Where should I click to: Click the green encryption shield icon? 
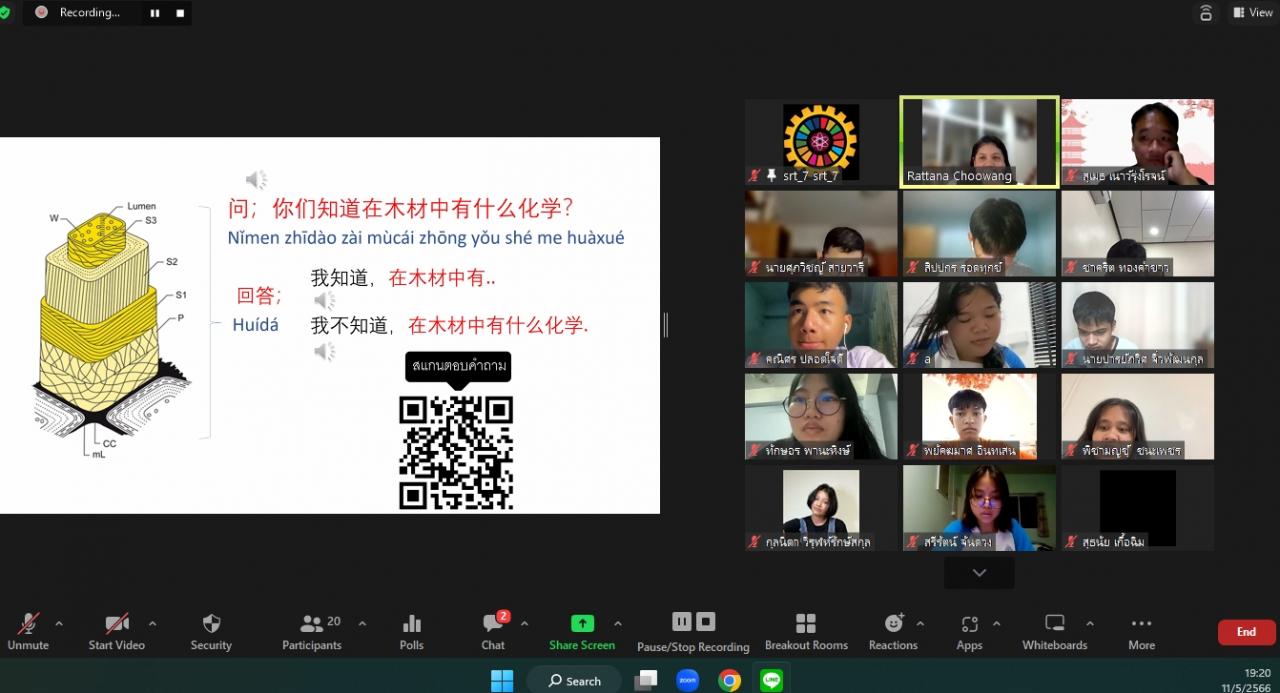point(4,12)
